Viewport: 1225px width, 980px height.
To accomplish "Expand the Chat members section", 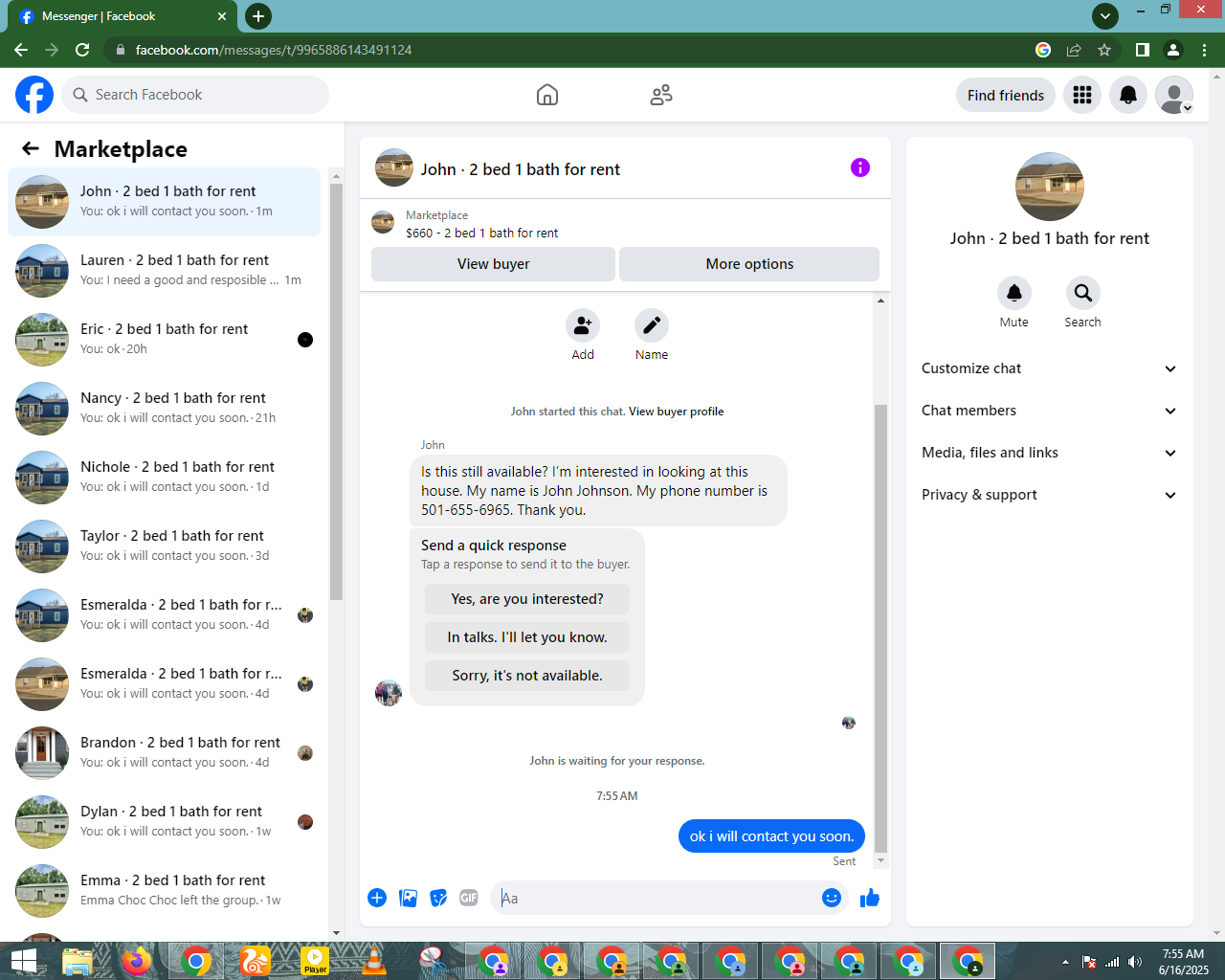I will (1050, 411).
